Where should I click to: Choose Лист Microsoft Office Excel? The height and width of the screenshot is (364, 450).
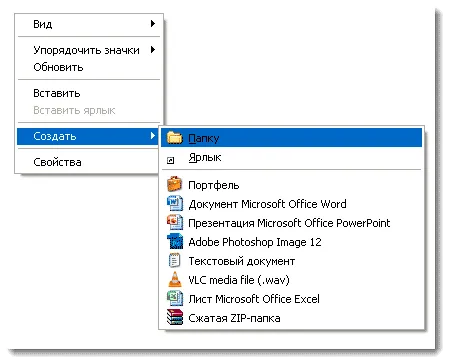291,299
